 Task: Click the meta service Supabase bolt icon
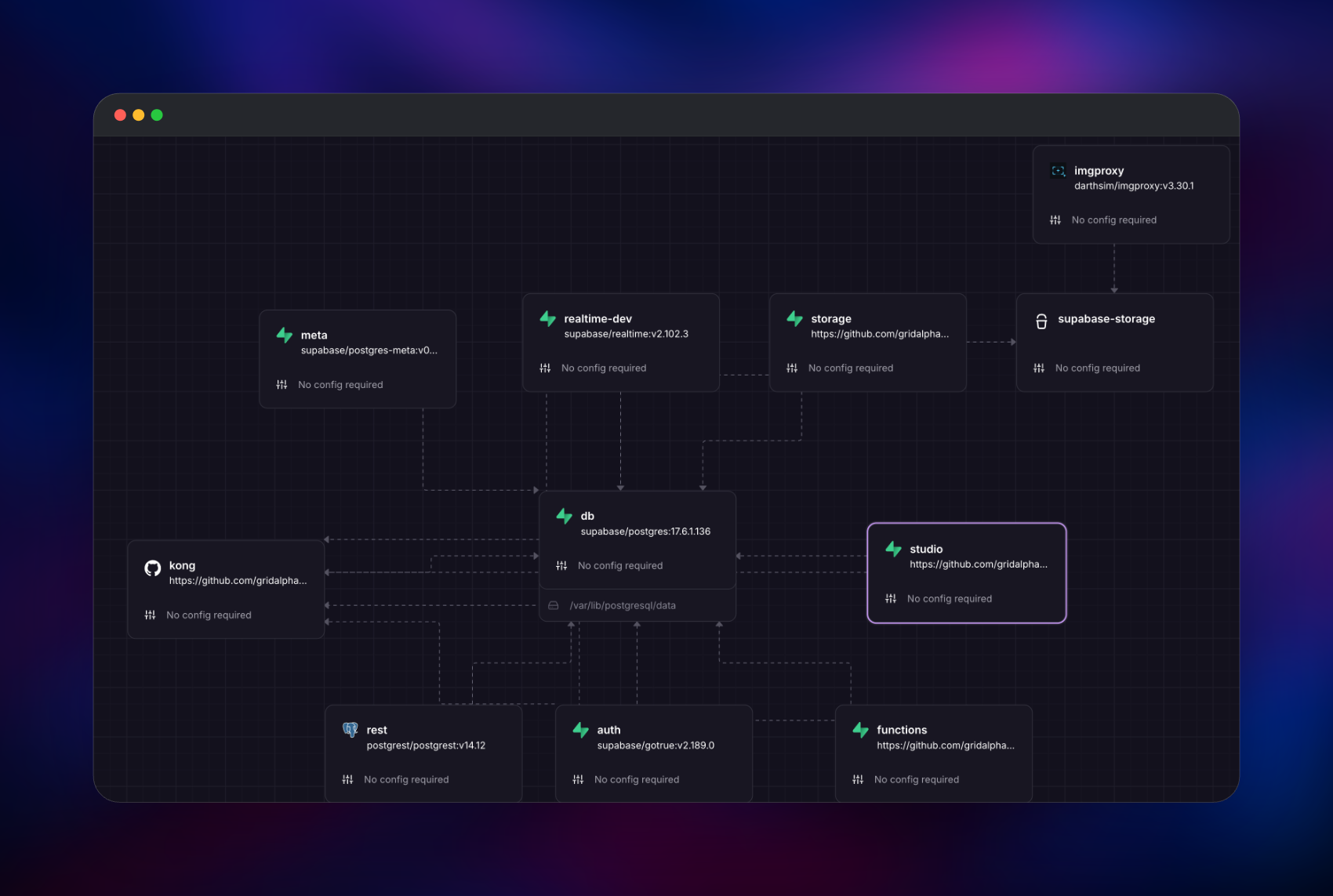285,336
